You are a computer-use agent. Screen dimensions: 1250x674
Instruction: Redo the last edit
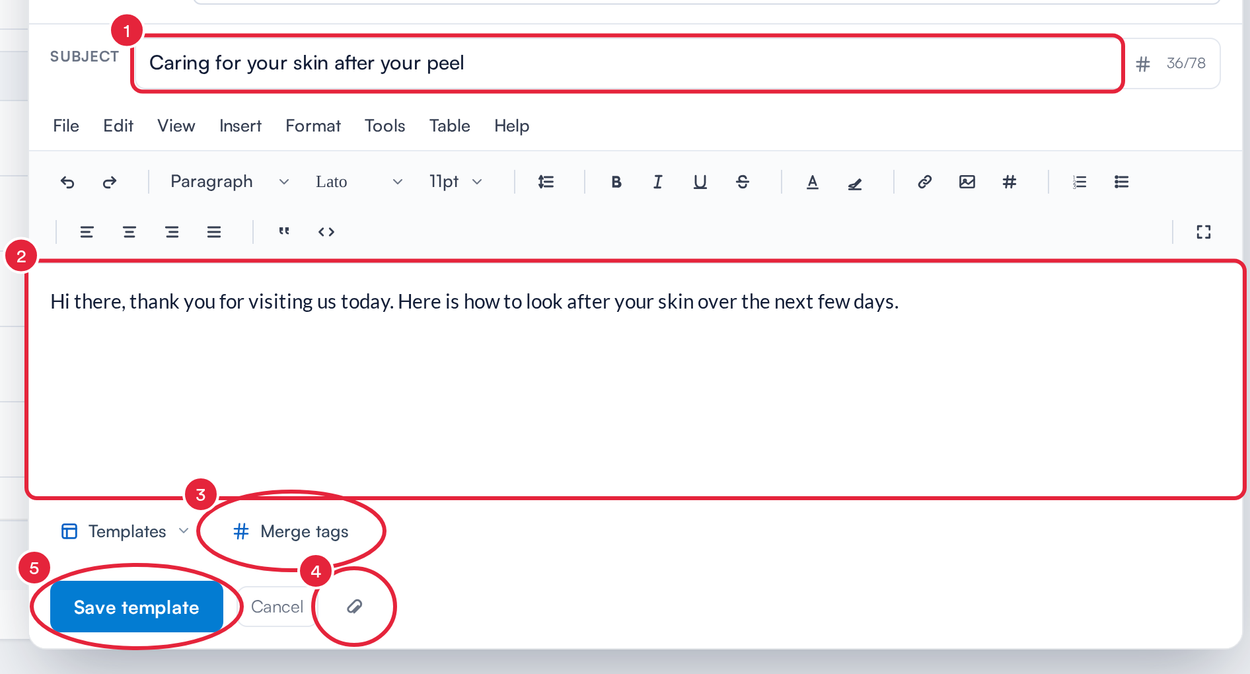[110, 182]
